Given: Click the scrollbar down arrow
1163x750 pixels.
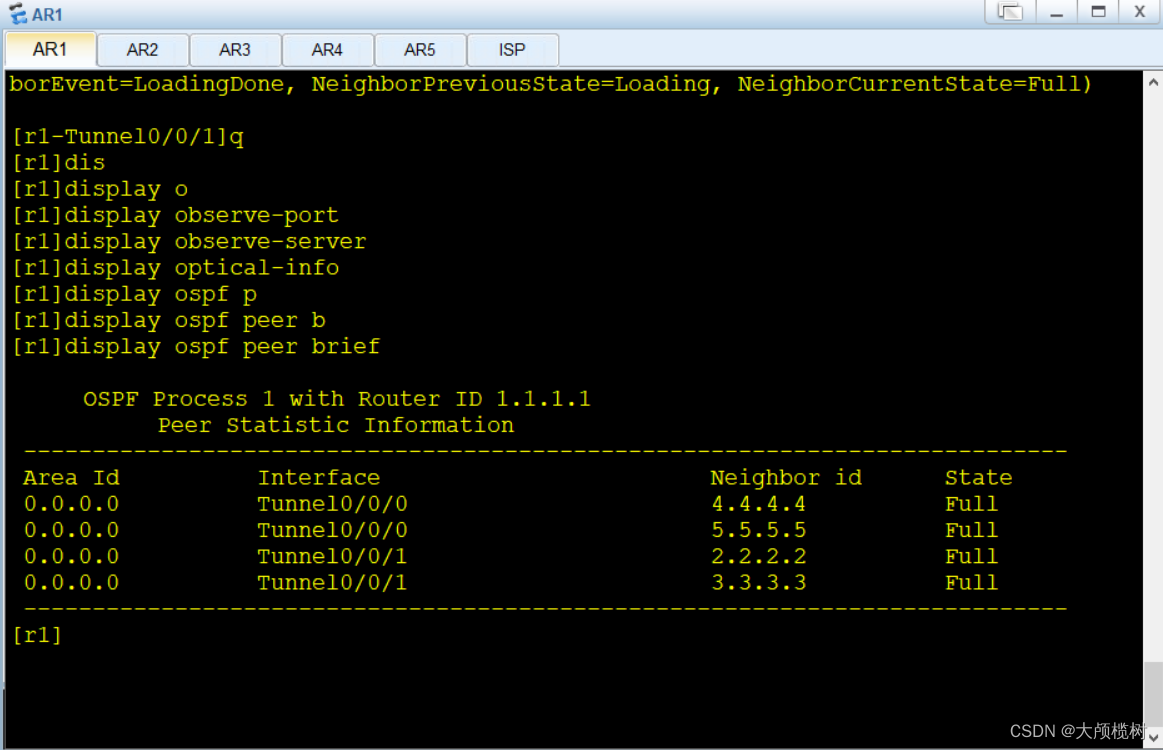Looking at the screenshot, I should click(1153, 737).
